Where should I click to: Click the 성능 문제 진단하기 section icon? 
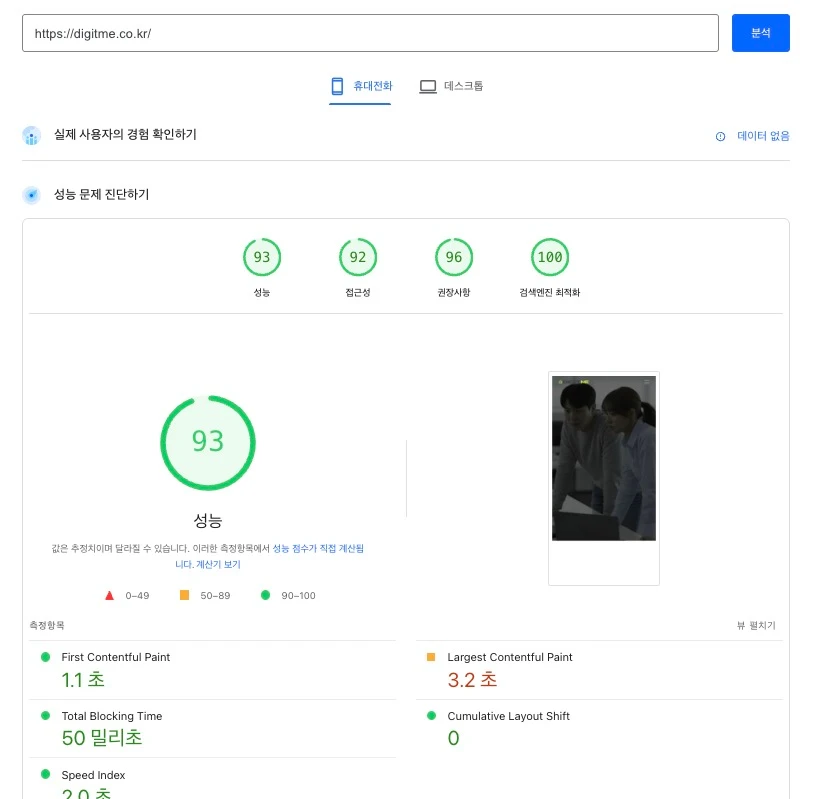click(31, 194)
